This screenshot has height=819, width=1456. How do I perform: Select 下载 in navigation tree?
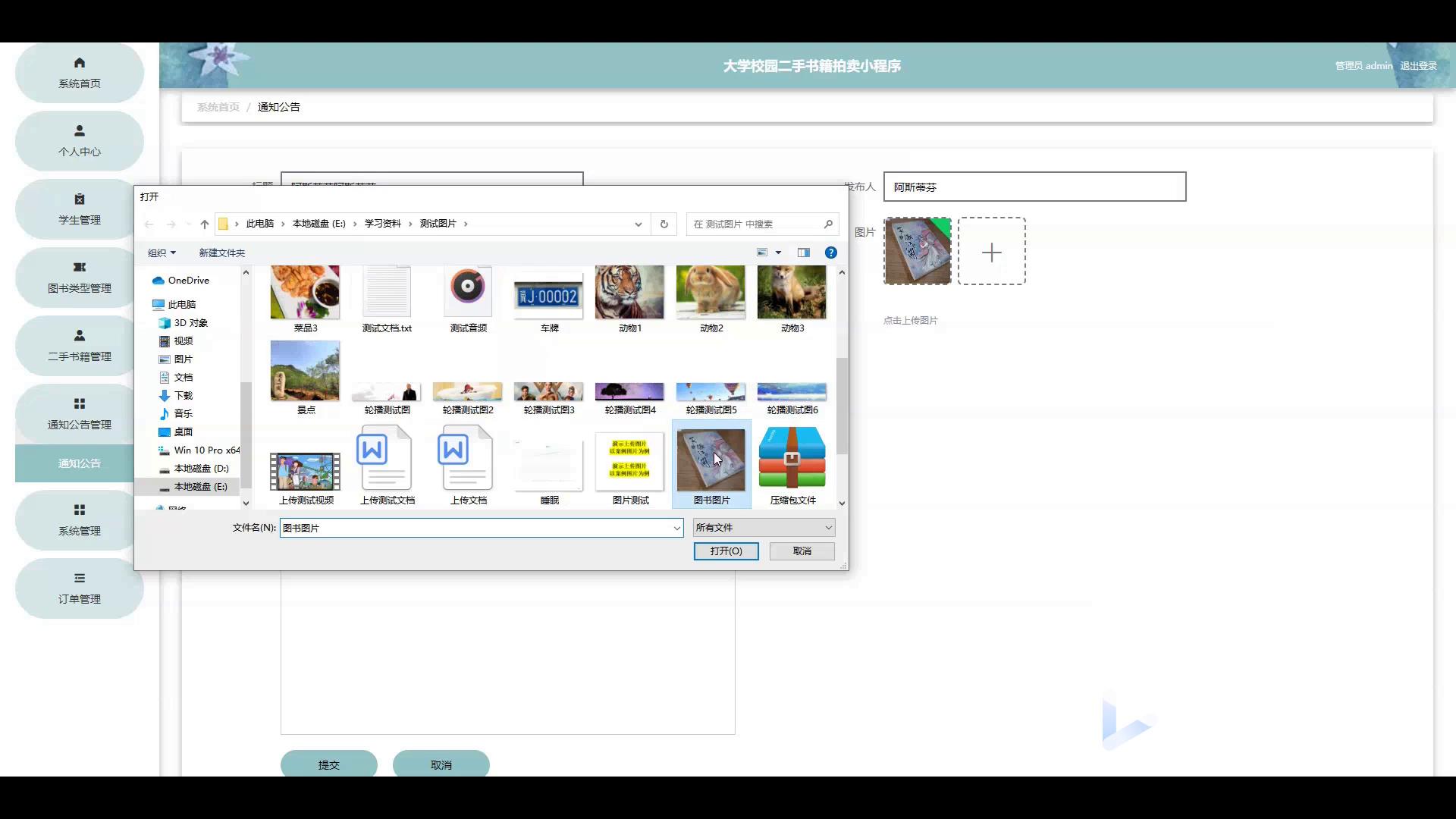175,395
